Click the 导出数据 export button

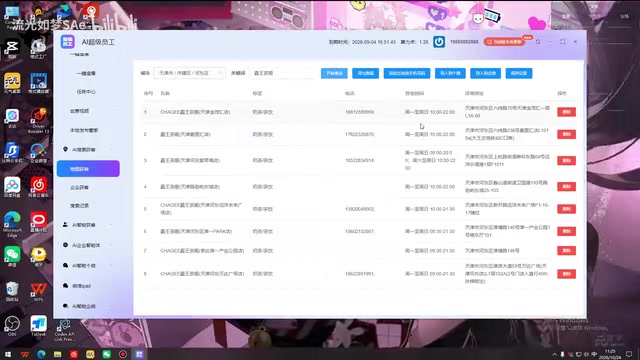click(x=365, y=73)
